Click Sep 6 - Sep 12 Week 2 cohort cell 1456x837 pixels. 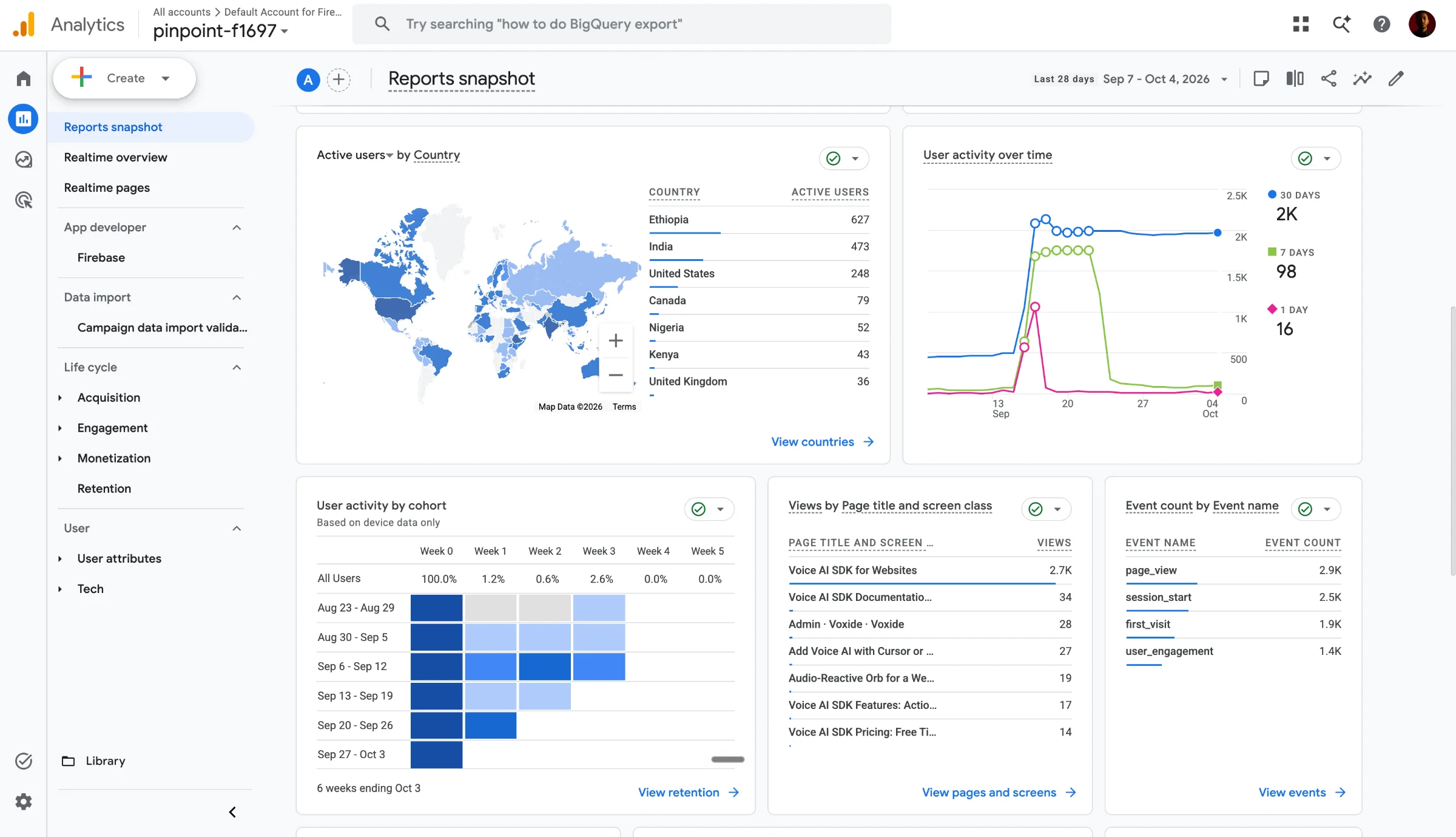coord(545,666)
